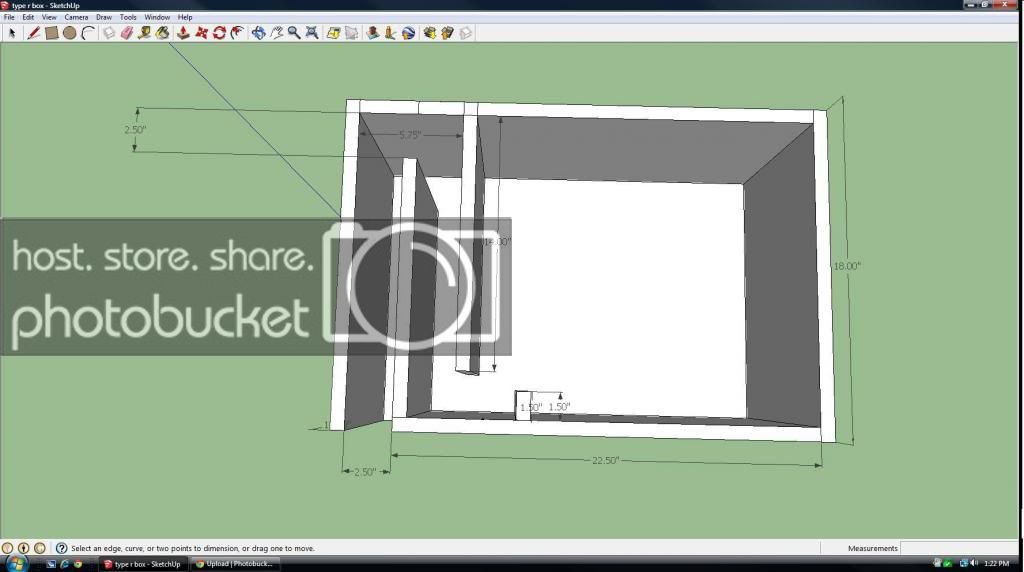Open the Camera menu
The width and height of the screenshot is (1024, 572).
76,18
